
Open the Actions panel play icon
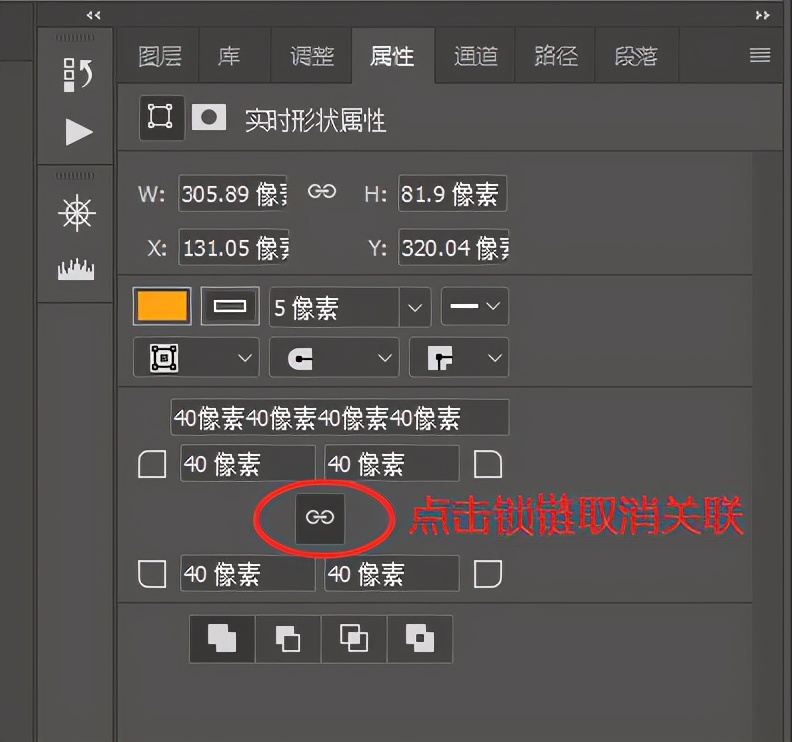pos(79,132)
